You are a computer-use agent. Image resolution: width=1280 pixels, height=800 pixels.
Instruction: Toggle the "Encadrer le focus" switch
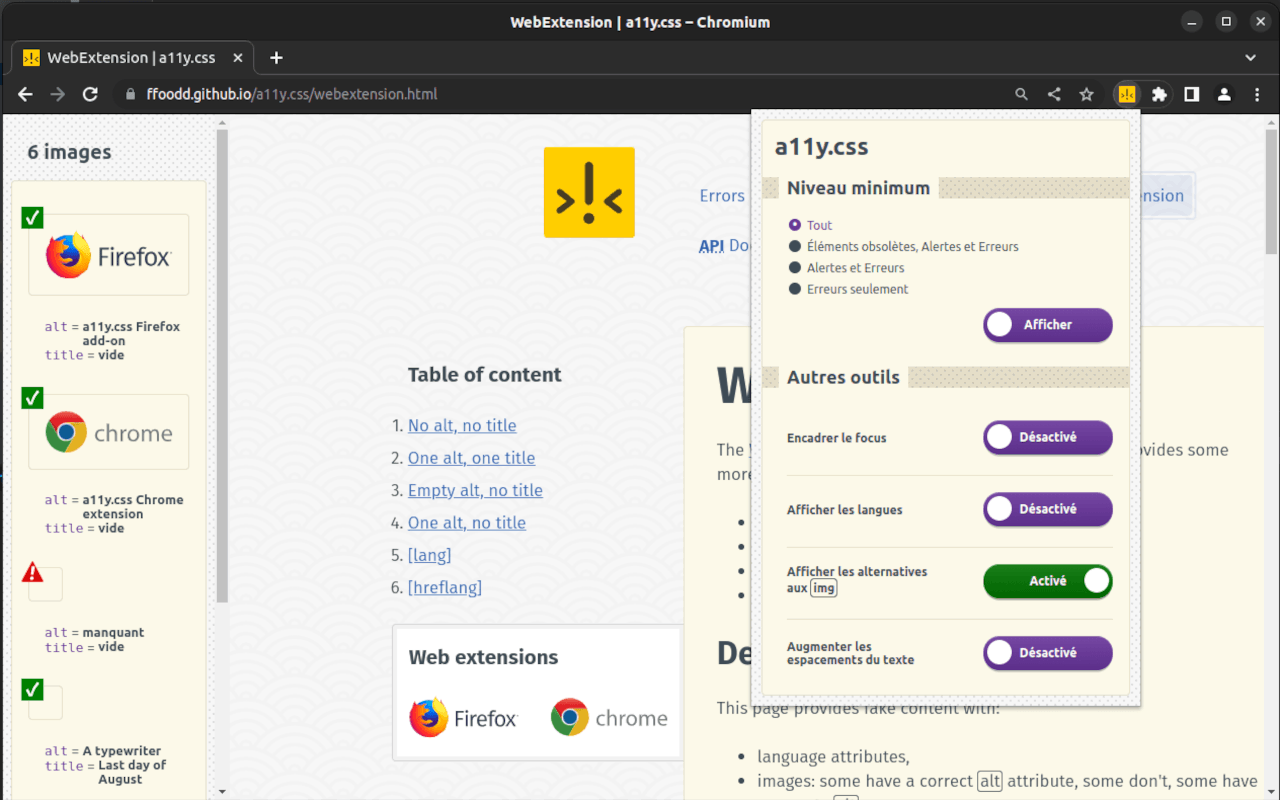point(1047,437)
